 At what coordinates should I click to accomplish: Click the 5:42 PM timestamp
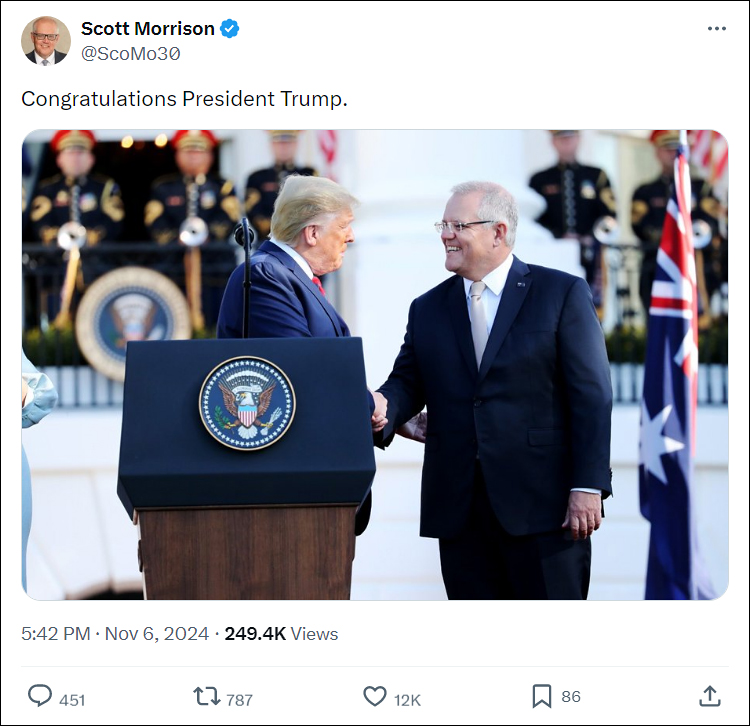55,634
